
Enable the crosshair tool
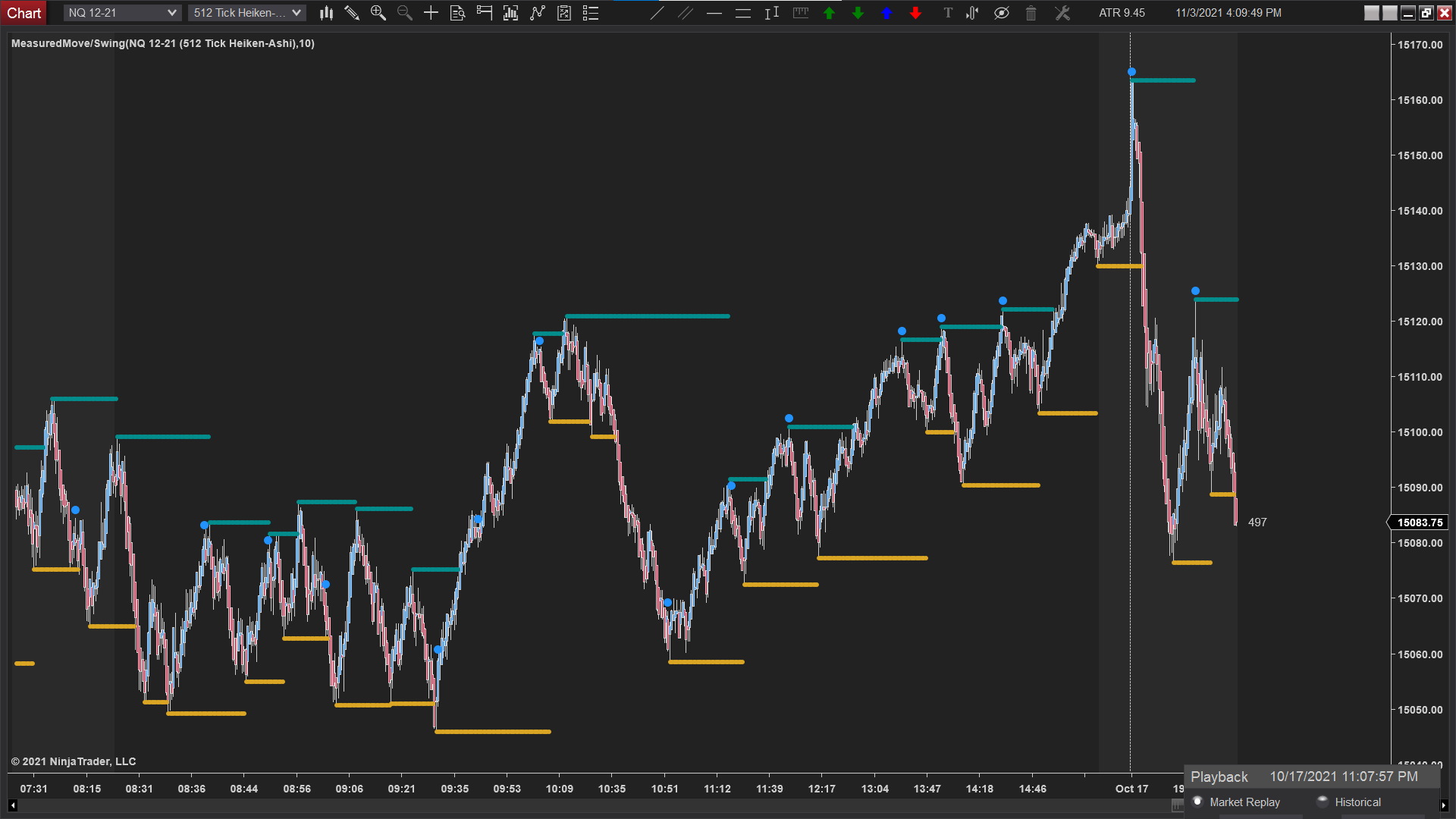tap(431, 13)
